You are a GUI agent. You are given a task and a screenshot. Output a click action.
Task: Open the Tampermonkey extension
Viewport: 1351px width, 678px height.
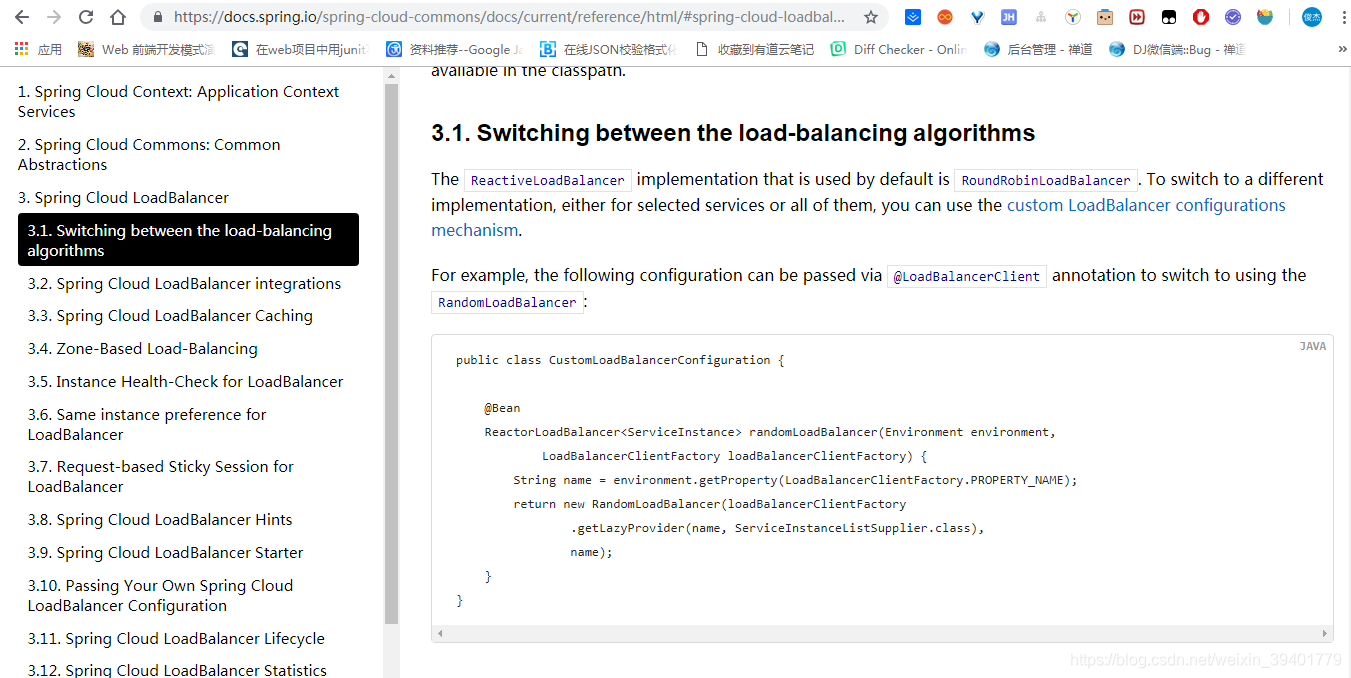click(x=1169, y=17)
